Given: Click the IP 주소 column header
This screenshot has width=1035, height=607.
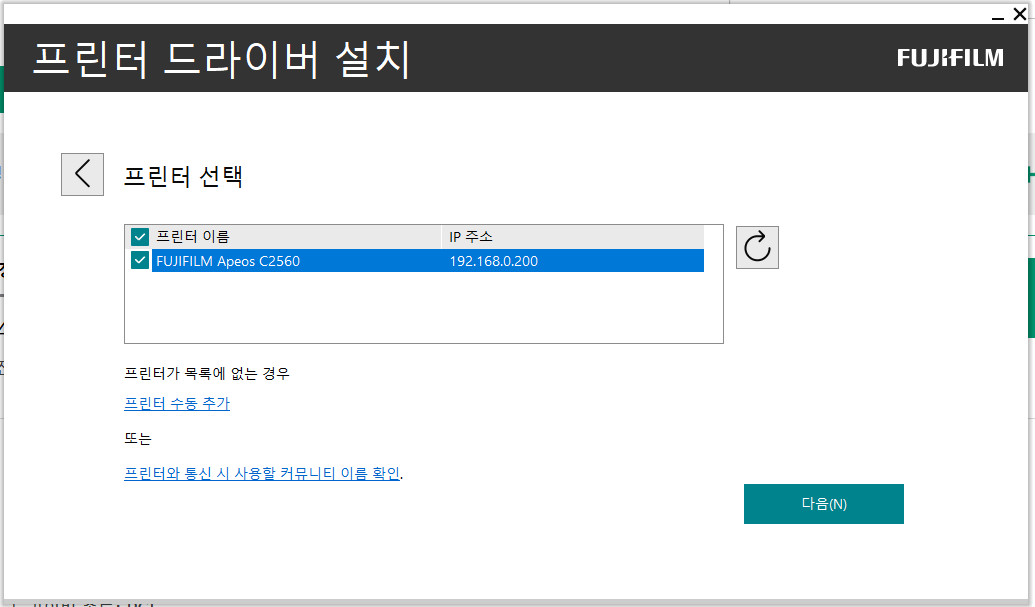Looking at the screenshot, I should [573, 236].
